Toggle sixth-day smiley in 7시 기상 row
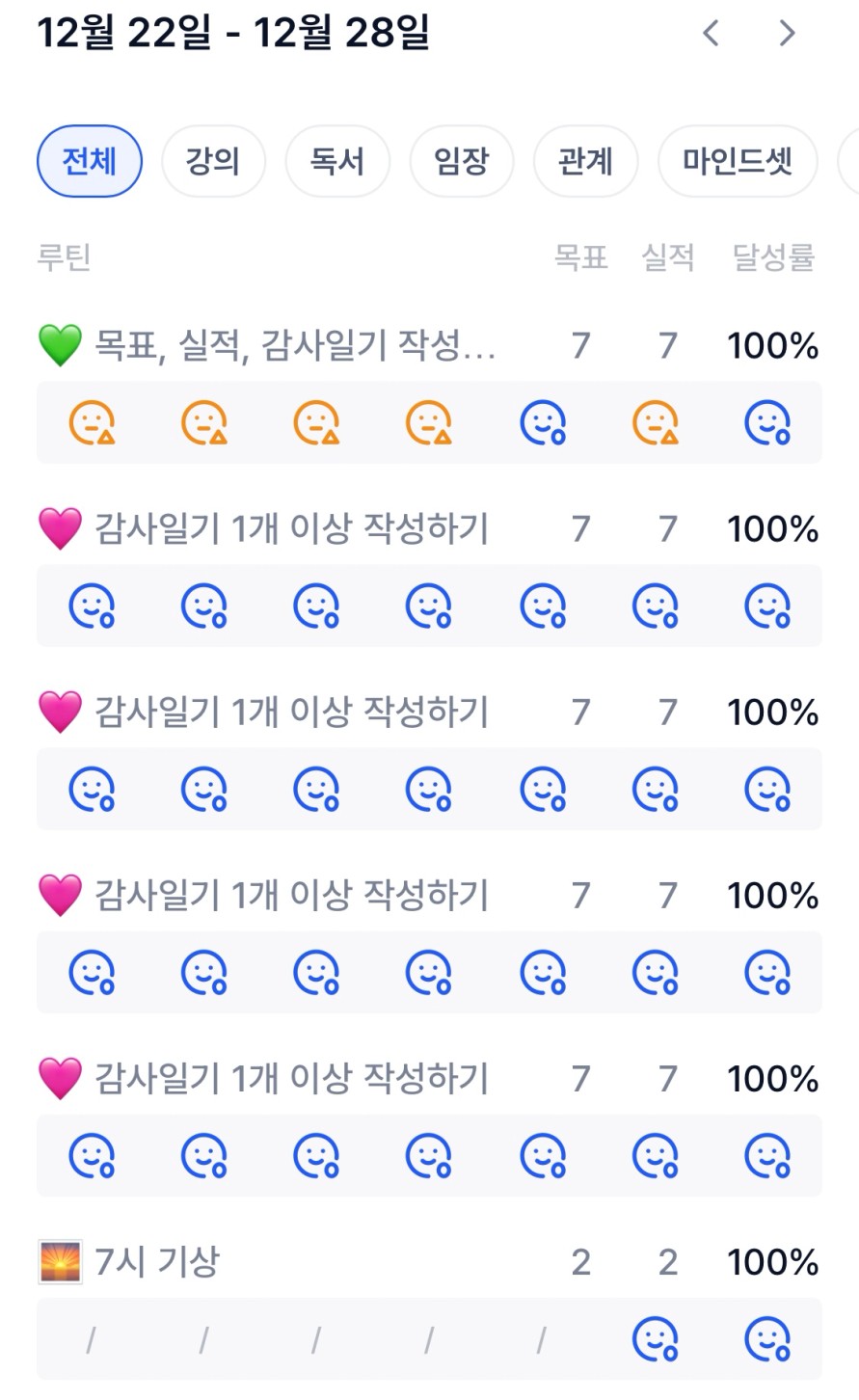The image size is (859, 1400). pos(656,1339)
